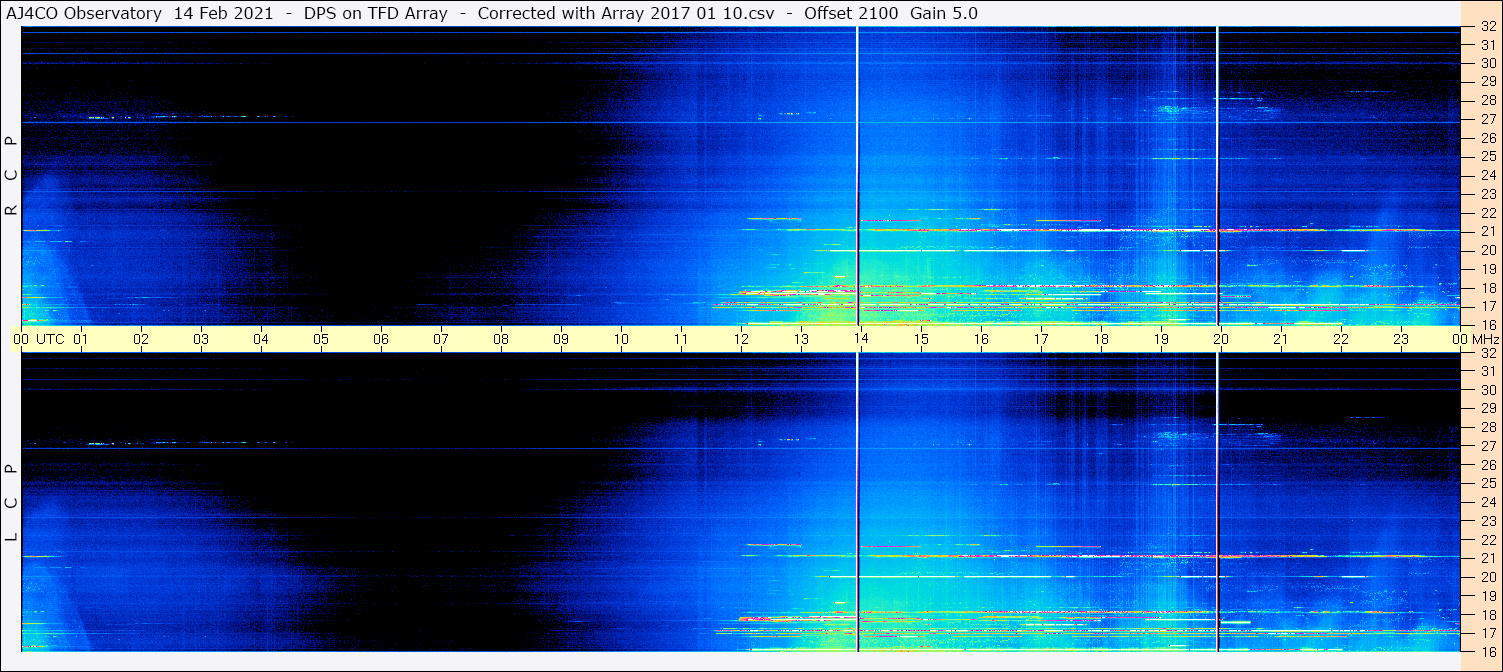Viewport: 1503px width, 672px height.
Task: Click the 24 MHz label of the LCP panel
Action: 1488,502
